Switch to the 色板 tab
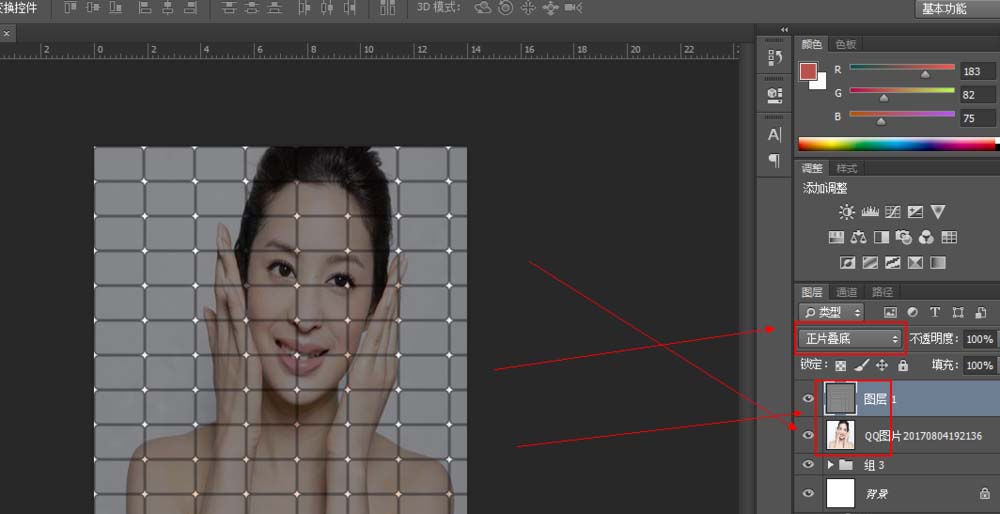The image size is (1000, 514). 846,44
